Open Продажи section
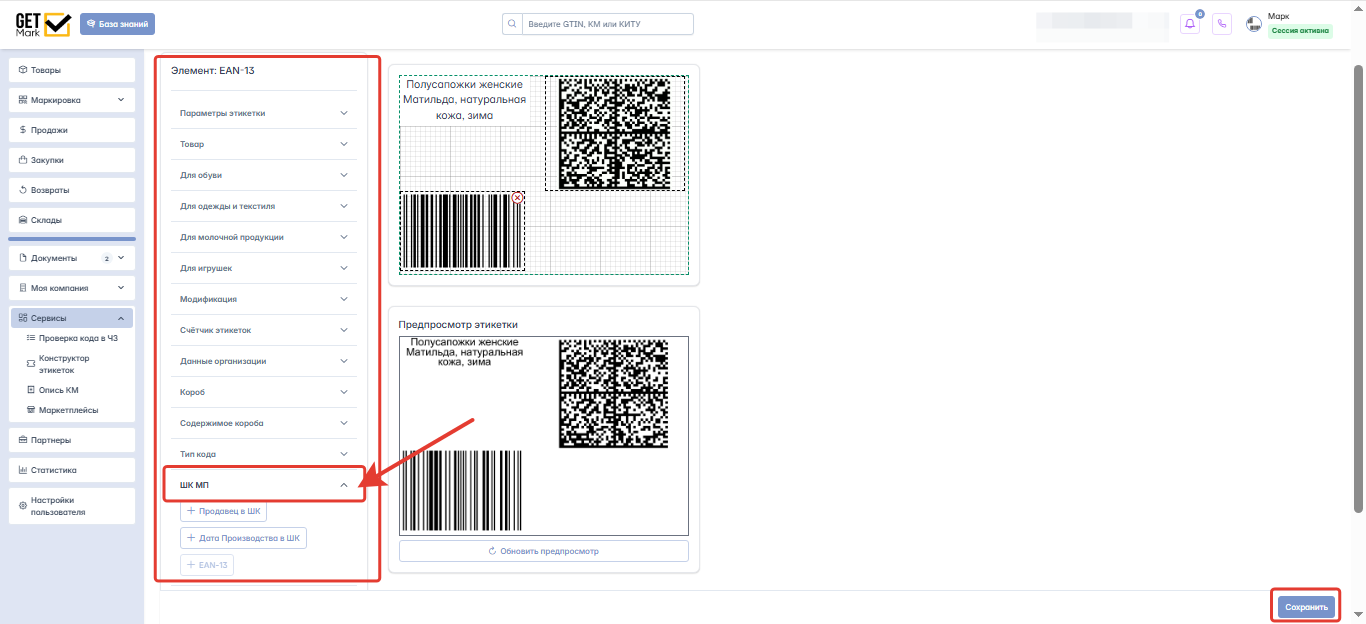The height and width of the screenshot is (624, 1366). (x=72, y=130)
